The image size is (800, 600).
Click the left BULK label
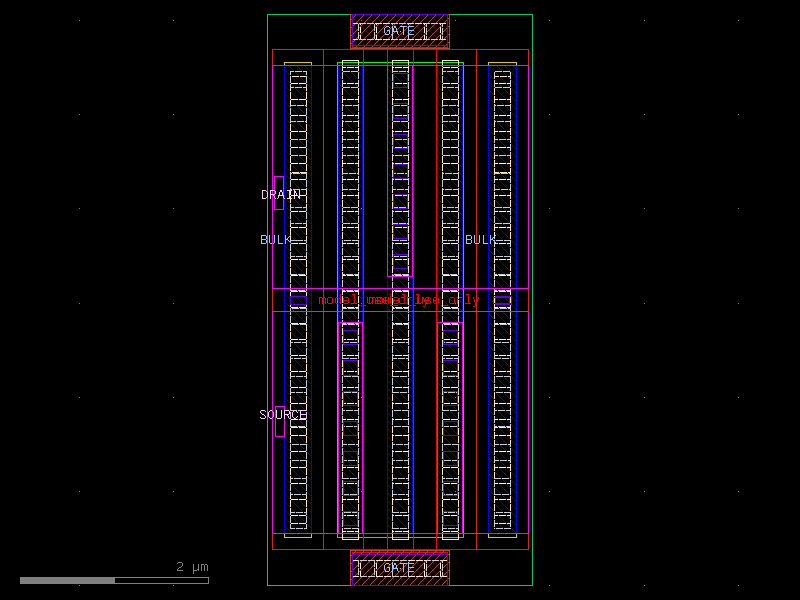[277, 240]
